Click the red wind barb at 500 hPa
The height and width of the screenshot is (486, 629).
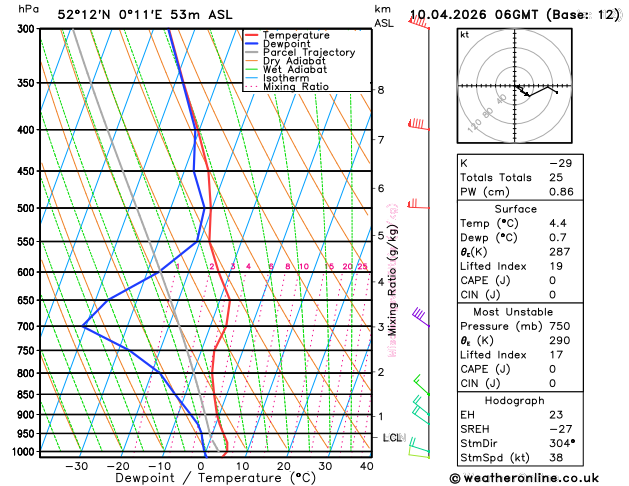pos(418,204)
